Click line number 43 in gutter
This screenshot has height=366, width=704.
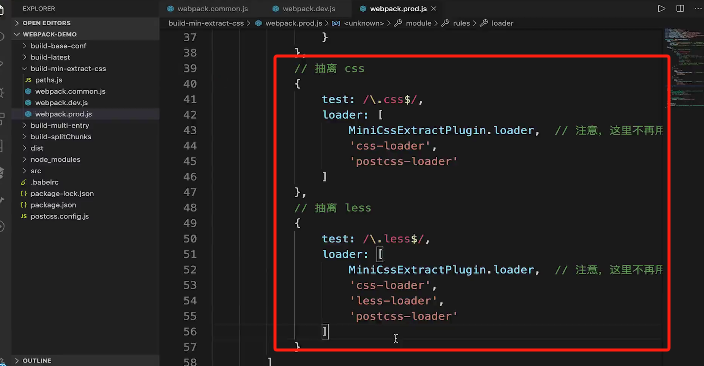coord(190,130)
